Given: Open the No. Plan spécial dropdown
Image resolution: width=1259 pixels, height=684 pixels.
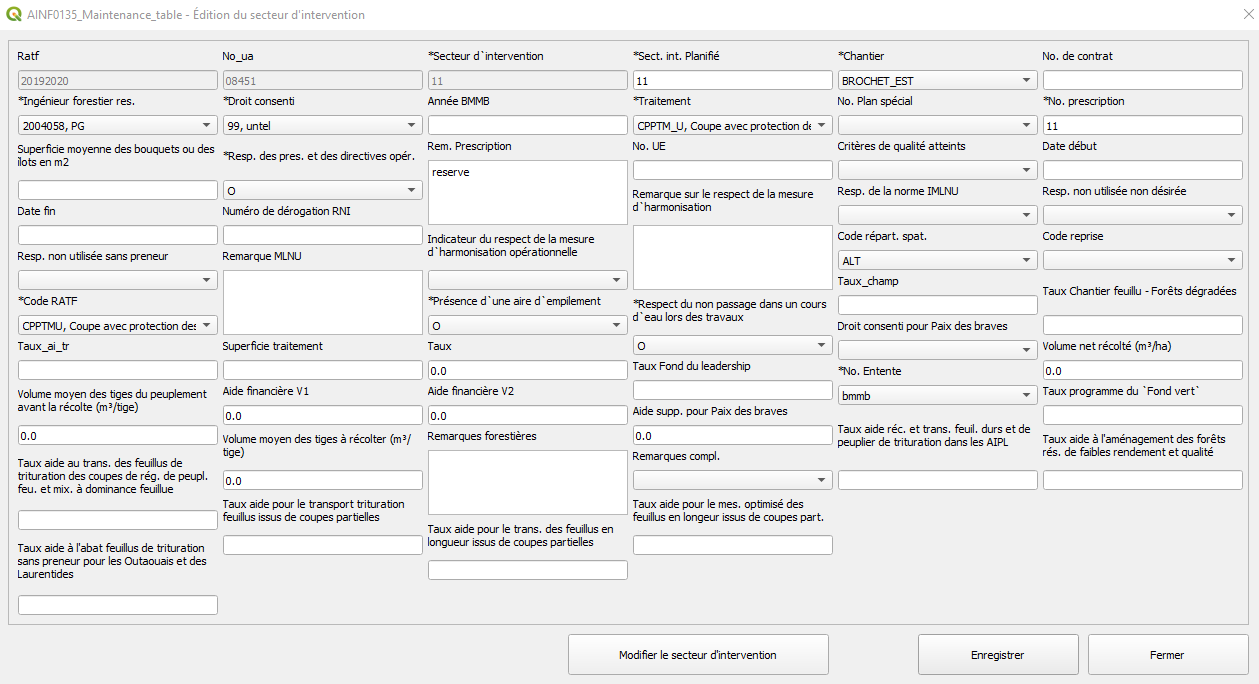Looking at the screenshot, I should click(x=937, y=125).
